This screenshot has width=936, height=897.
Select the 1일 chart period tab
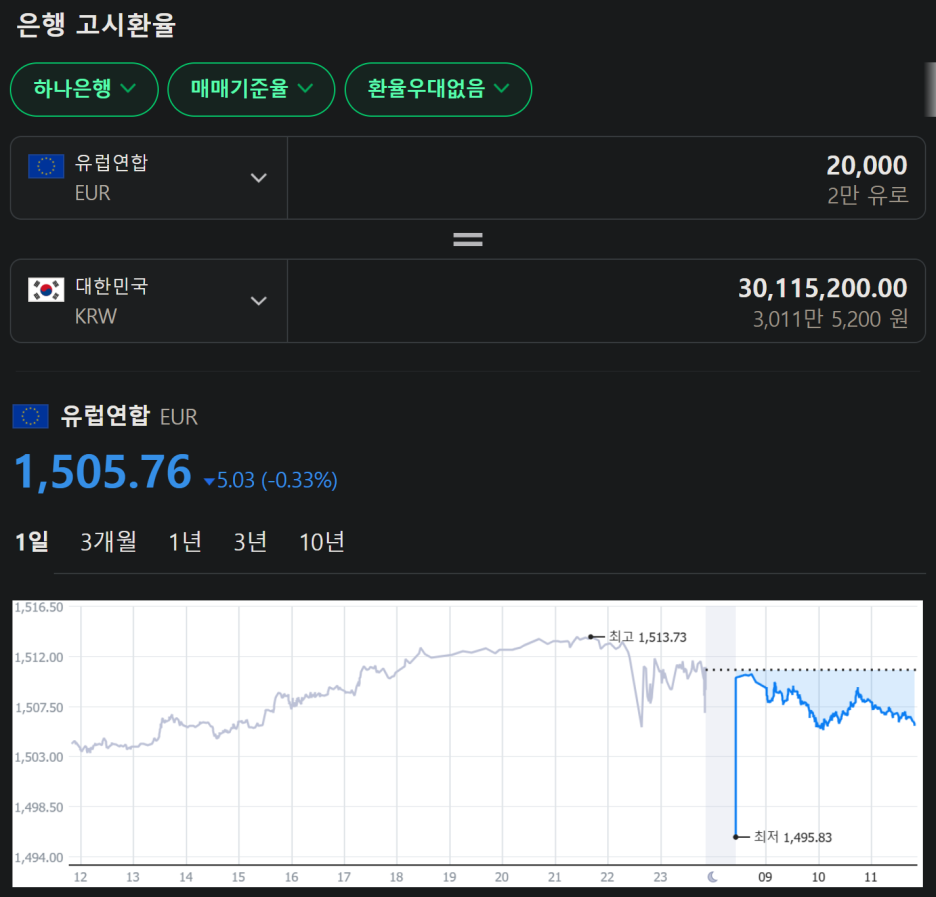pos(32,542)
